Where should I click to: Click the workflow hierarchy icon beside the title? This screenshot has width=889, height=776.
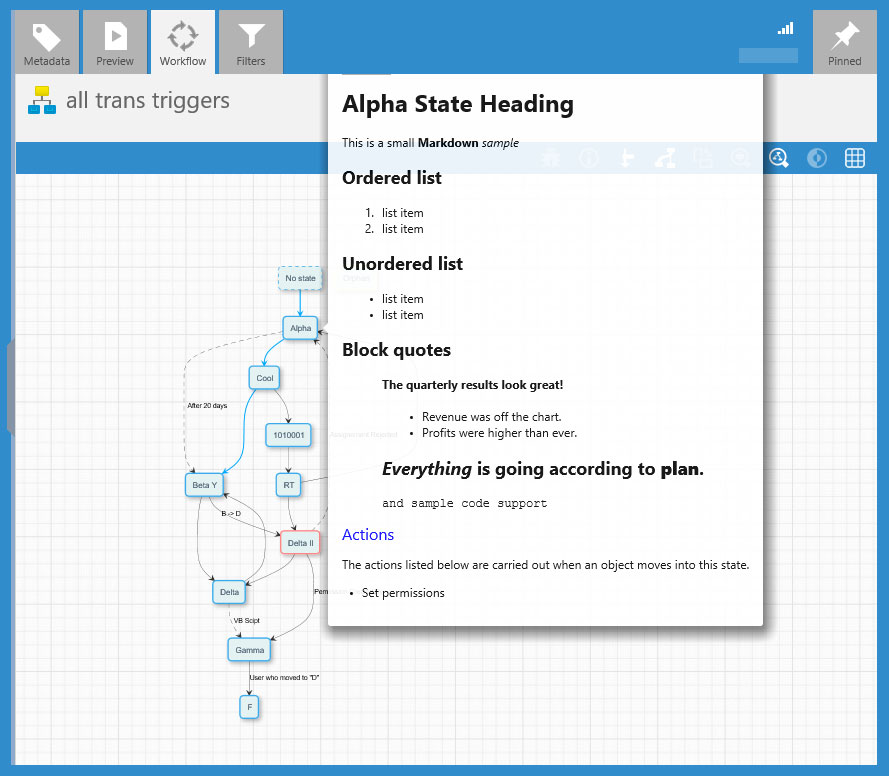pyautogui.click(x=42, y=100)
